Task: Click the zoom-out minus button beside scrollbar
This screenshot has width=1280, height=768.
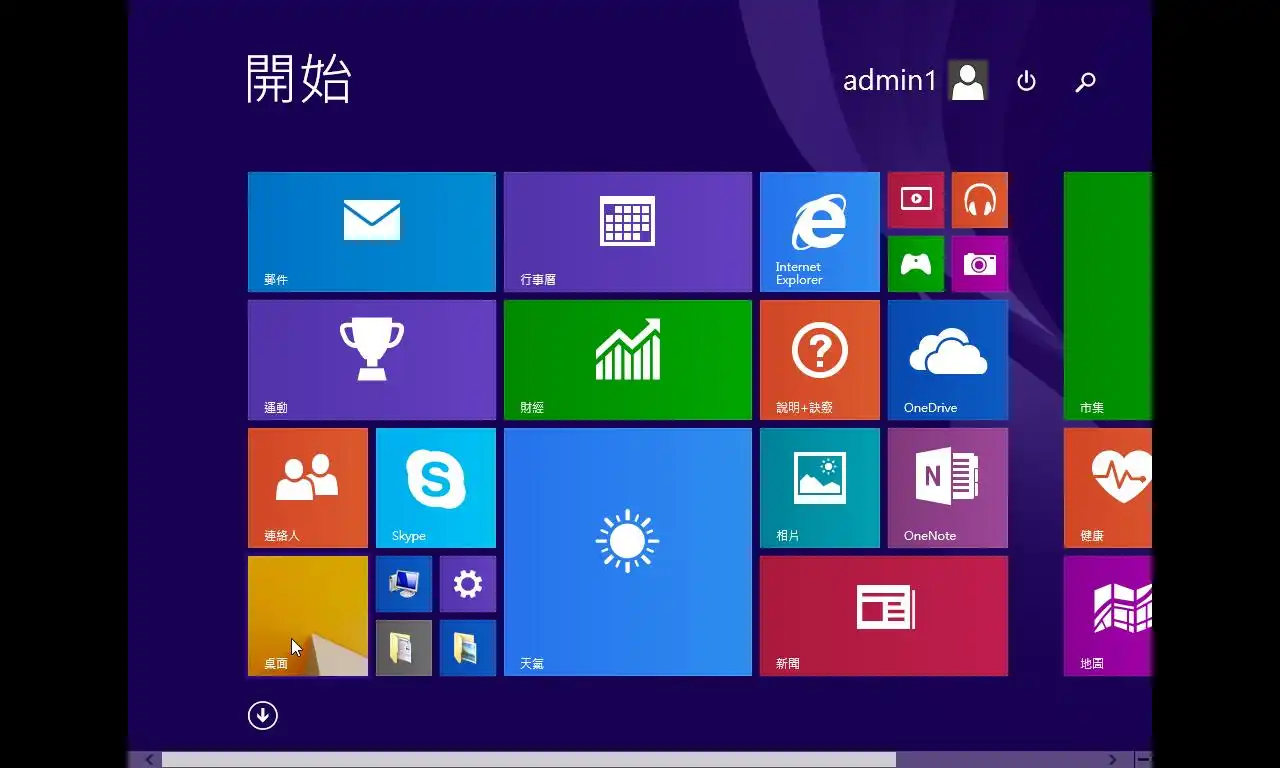Action: (x=1144, y=760)
